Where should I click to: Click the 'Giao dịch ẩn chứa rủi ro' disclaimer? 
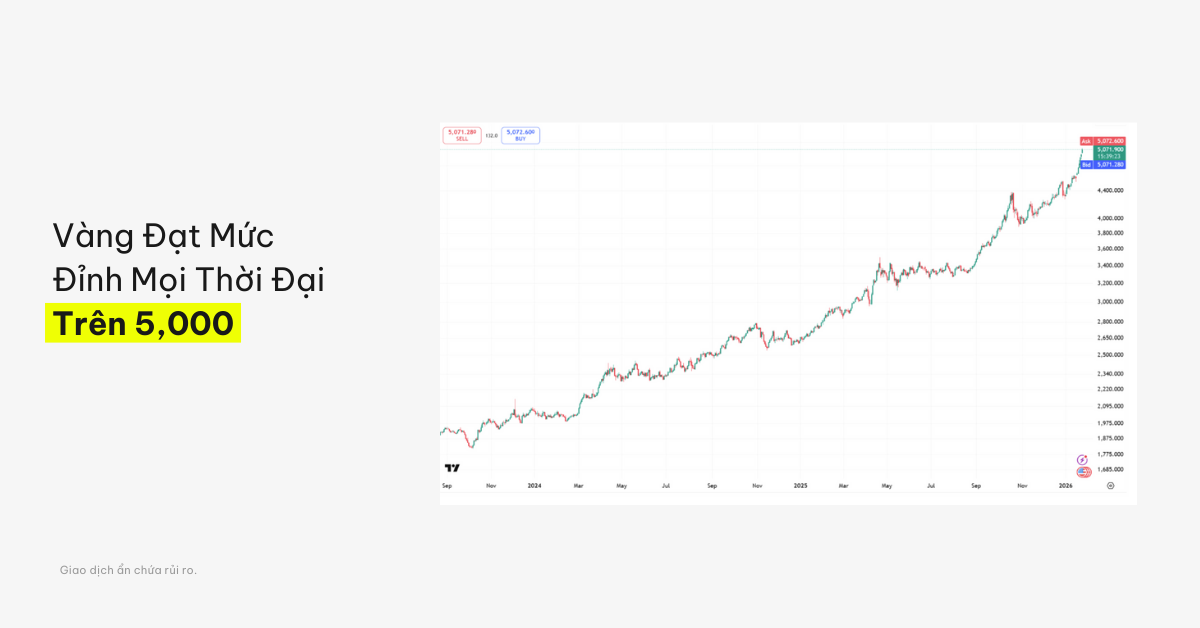[128, 570]
